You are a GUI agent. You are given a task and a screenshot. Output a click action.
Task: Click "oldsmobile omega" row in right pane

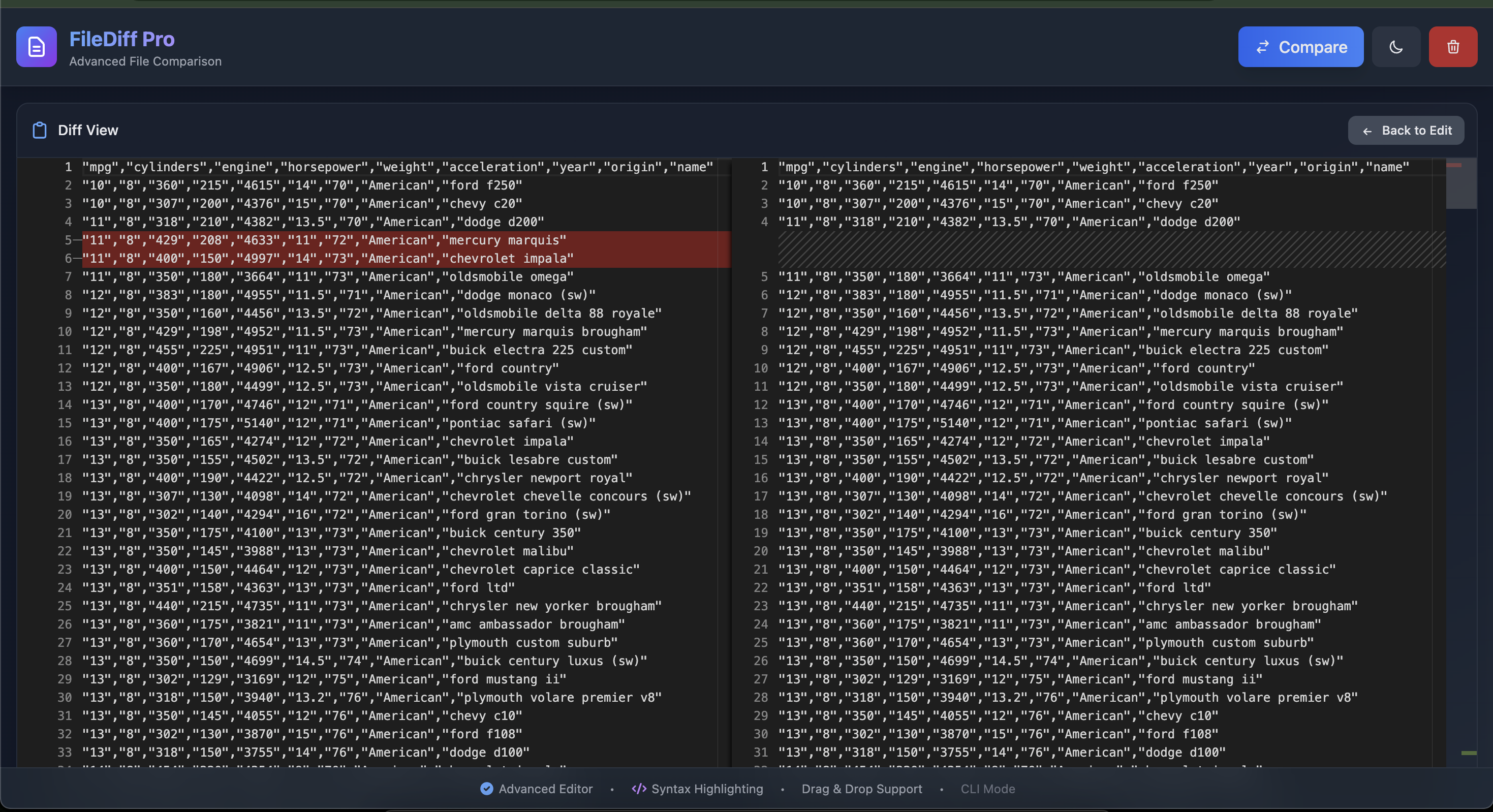click(x=1023, y=277)
